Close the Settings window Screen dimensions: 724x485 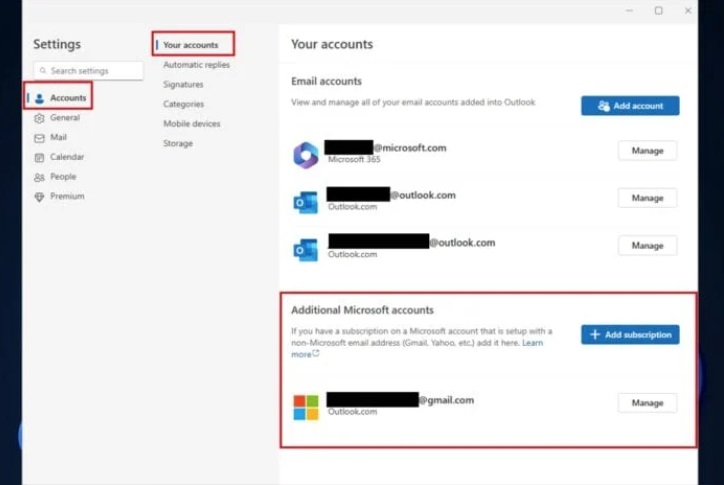coord(688,11)
